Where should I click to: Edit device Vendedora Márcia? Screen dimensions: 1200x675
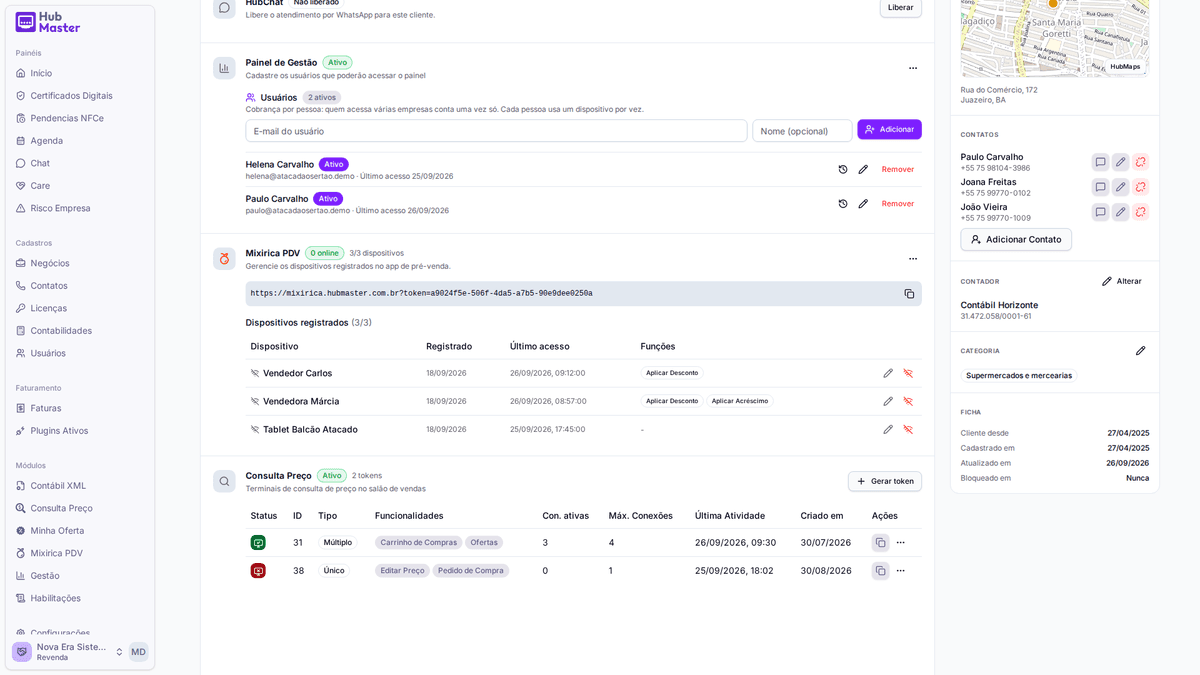888,401
